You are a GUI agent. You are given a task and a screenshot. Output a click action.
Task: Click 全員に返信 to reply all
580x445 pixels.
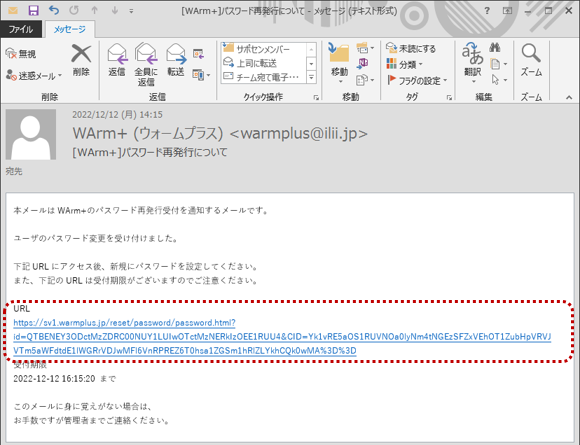146,64
